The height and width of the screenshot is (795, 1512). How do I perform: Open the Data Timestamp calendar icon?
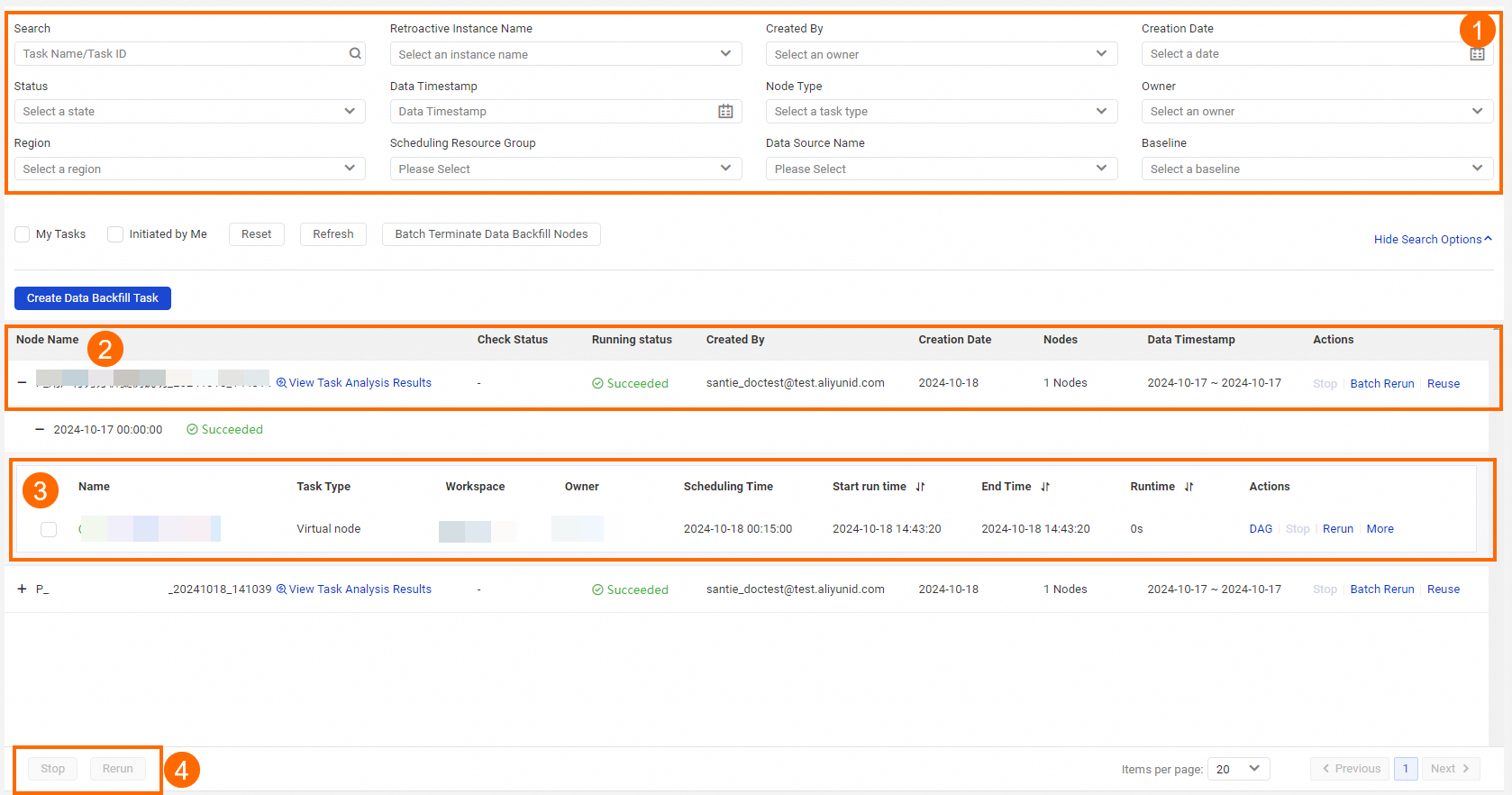click(725, 112)
